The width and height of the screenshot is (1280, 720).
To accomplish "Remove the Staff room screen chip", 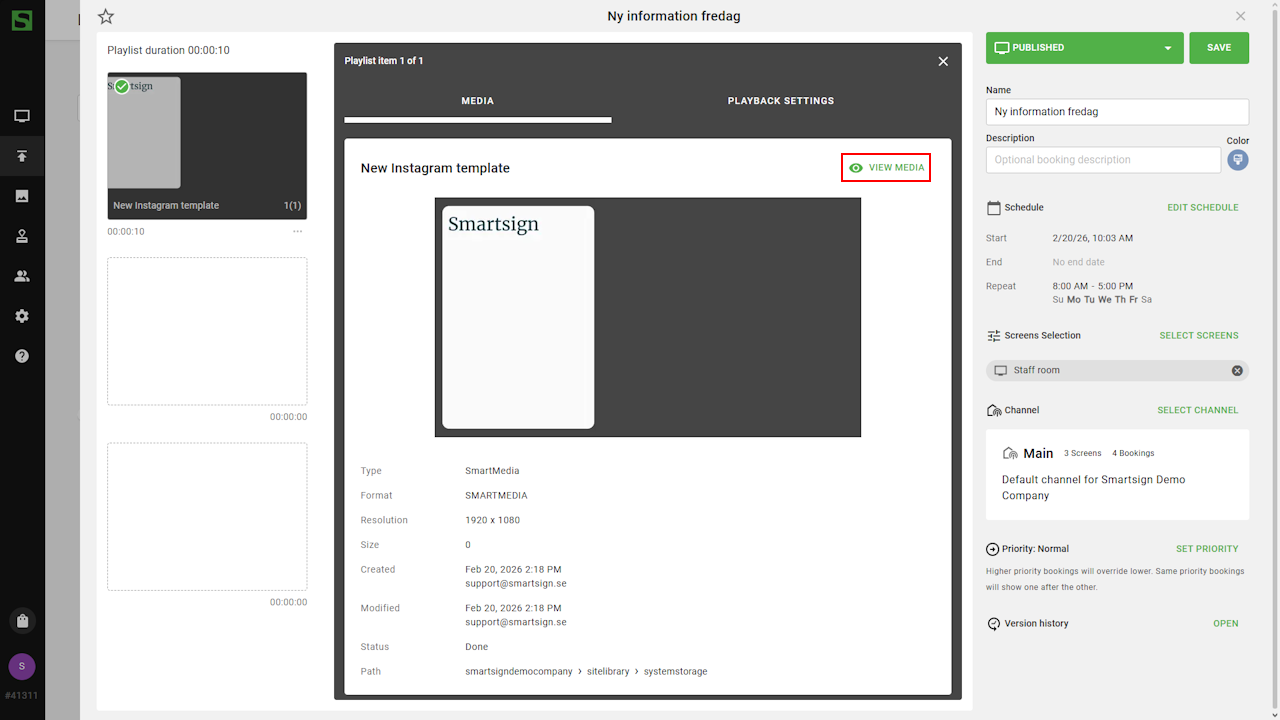I will point(1237,370).
